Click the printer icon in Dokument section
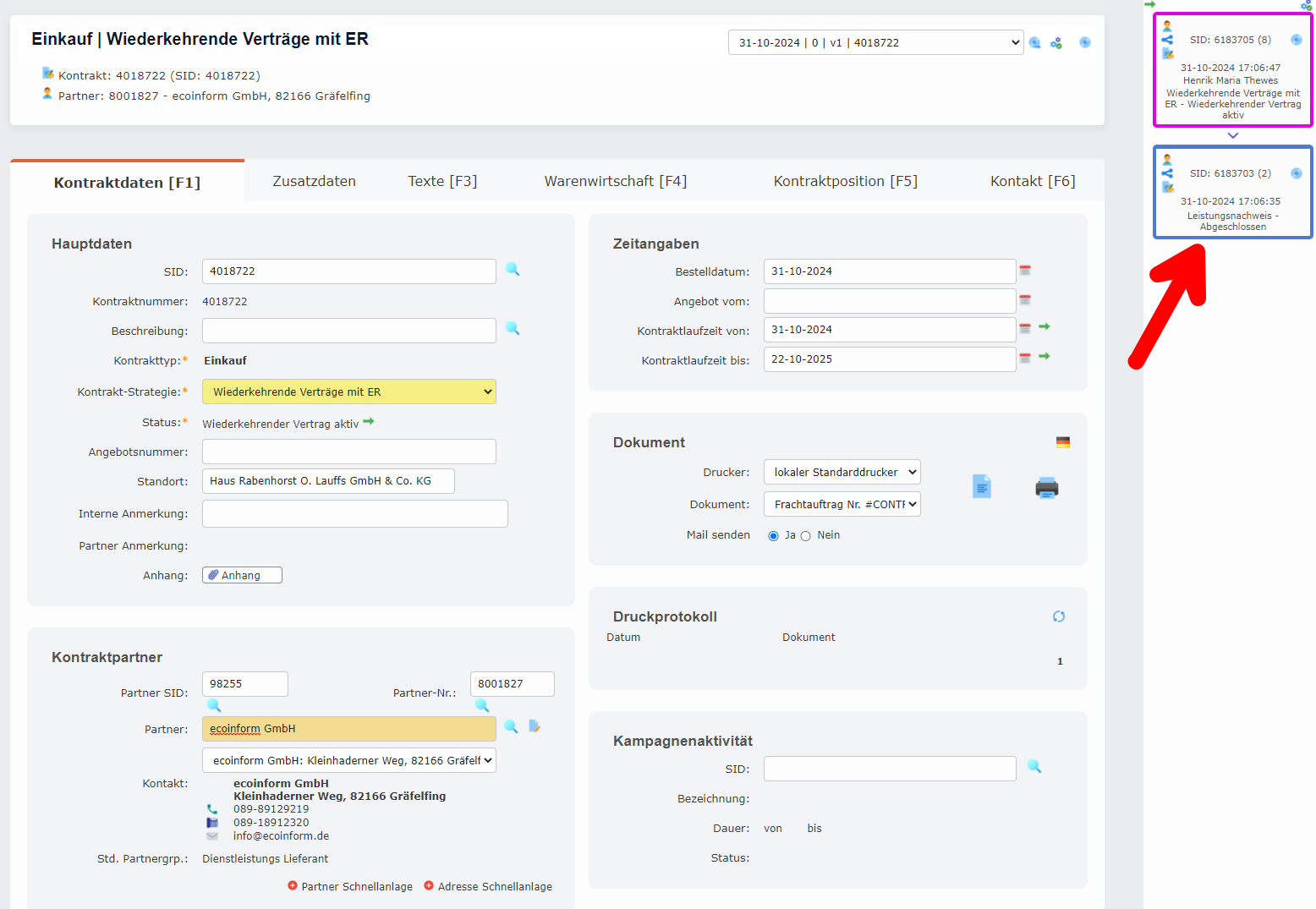 point(1046,488)
